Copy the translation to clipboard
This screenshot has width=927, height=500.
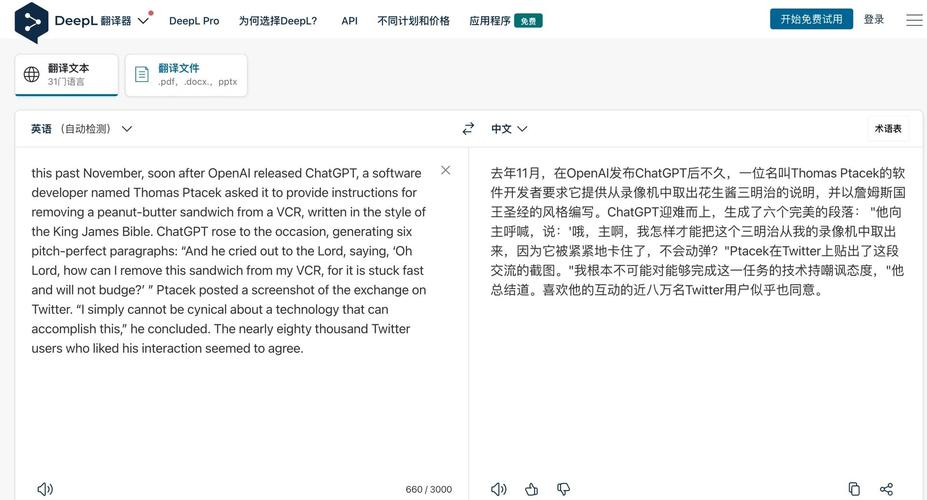click(x=854, y=489)
